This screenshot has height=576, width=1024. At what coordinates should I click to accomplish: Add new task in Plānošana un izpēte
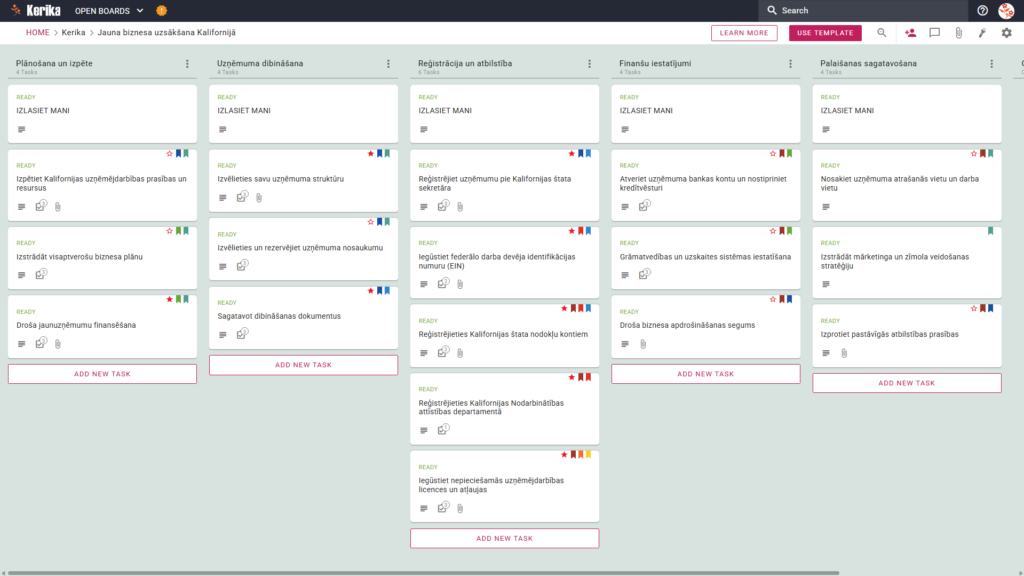(103, 374)
